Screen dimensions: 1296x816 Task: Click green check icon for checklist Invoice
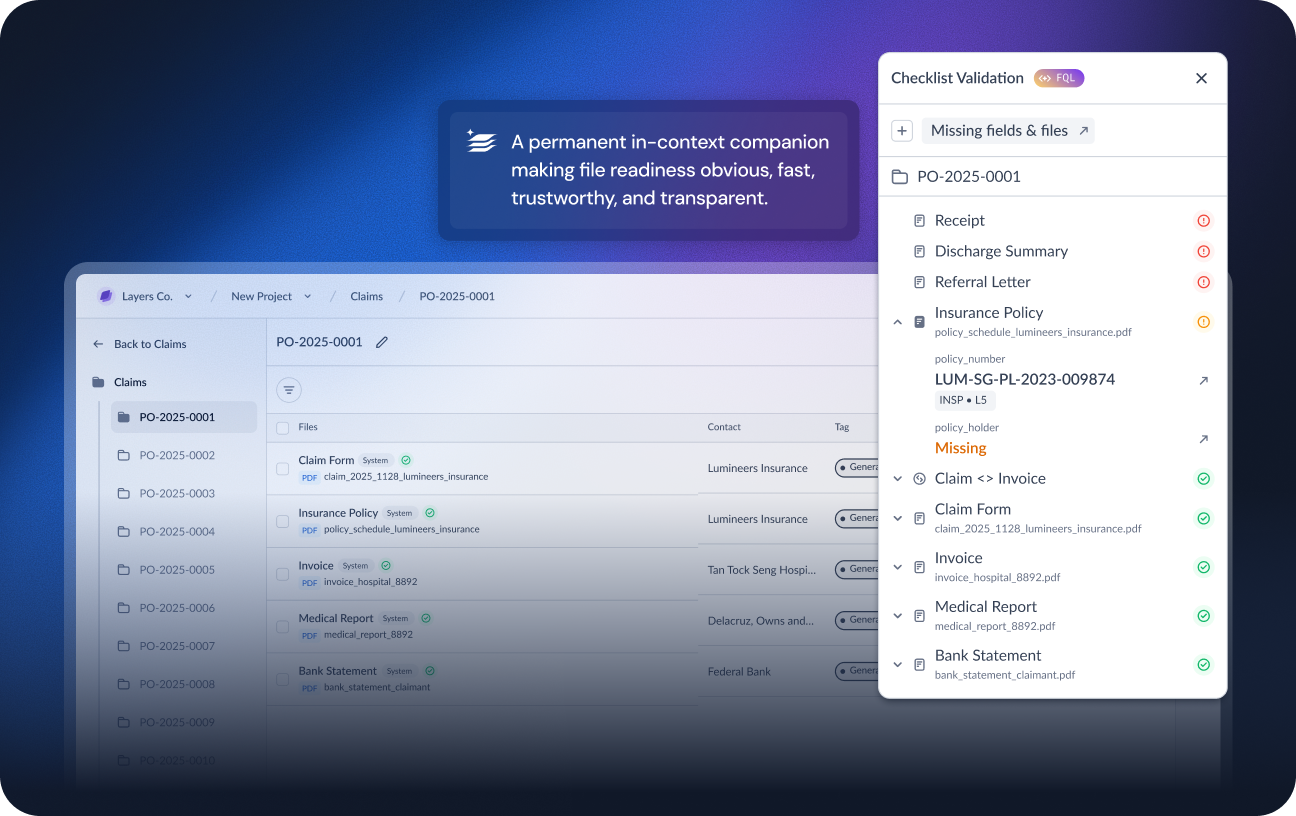tap(1204, 567)
